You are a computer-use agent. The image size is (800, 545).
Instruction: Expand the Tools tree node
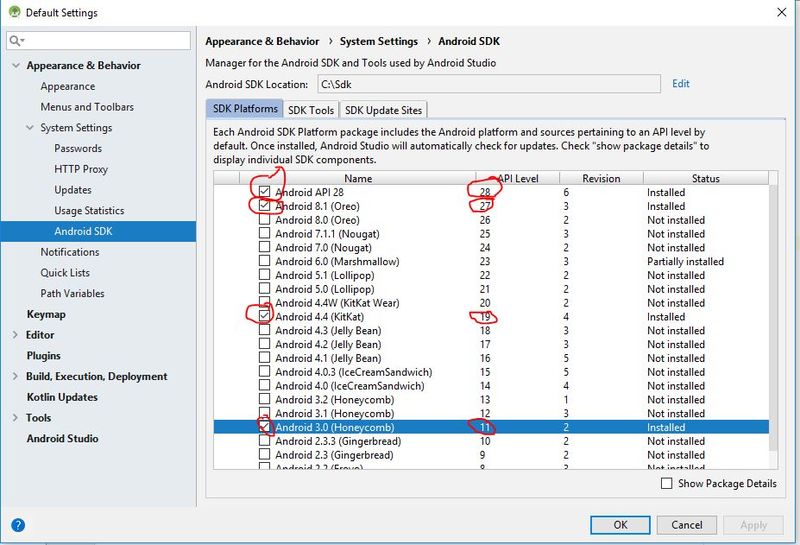[15, 417]
